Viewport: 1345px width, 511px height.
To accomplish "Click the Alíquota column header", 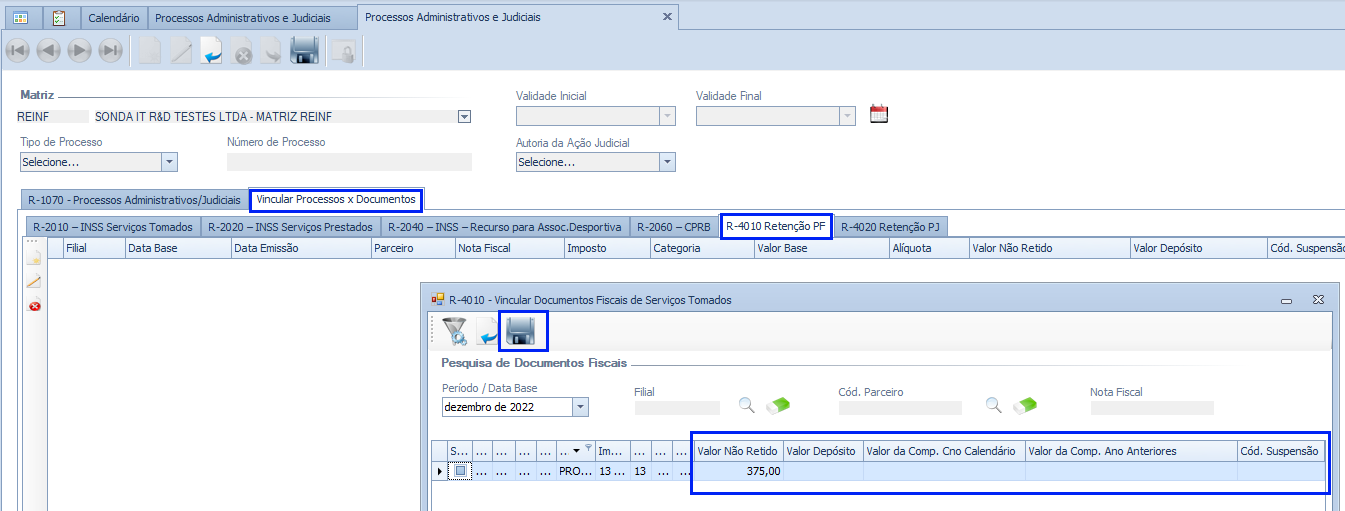I will [x=928, y=248].
